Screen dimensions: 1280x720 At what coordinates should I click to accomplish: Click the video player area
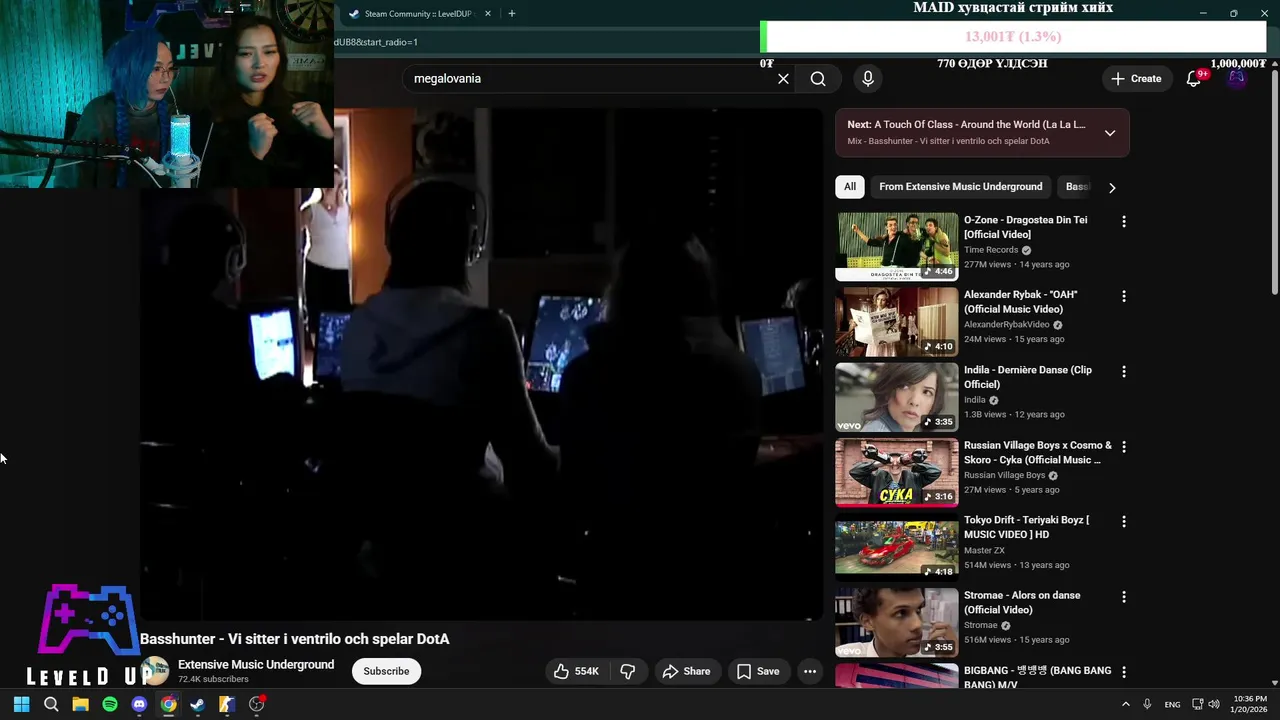[481, 364]
